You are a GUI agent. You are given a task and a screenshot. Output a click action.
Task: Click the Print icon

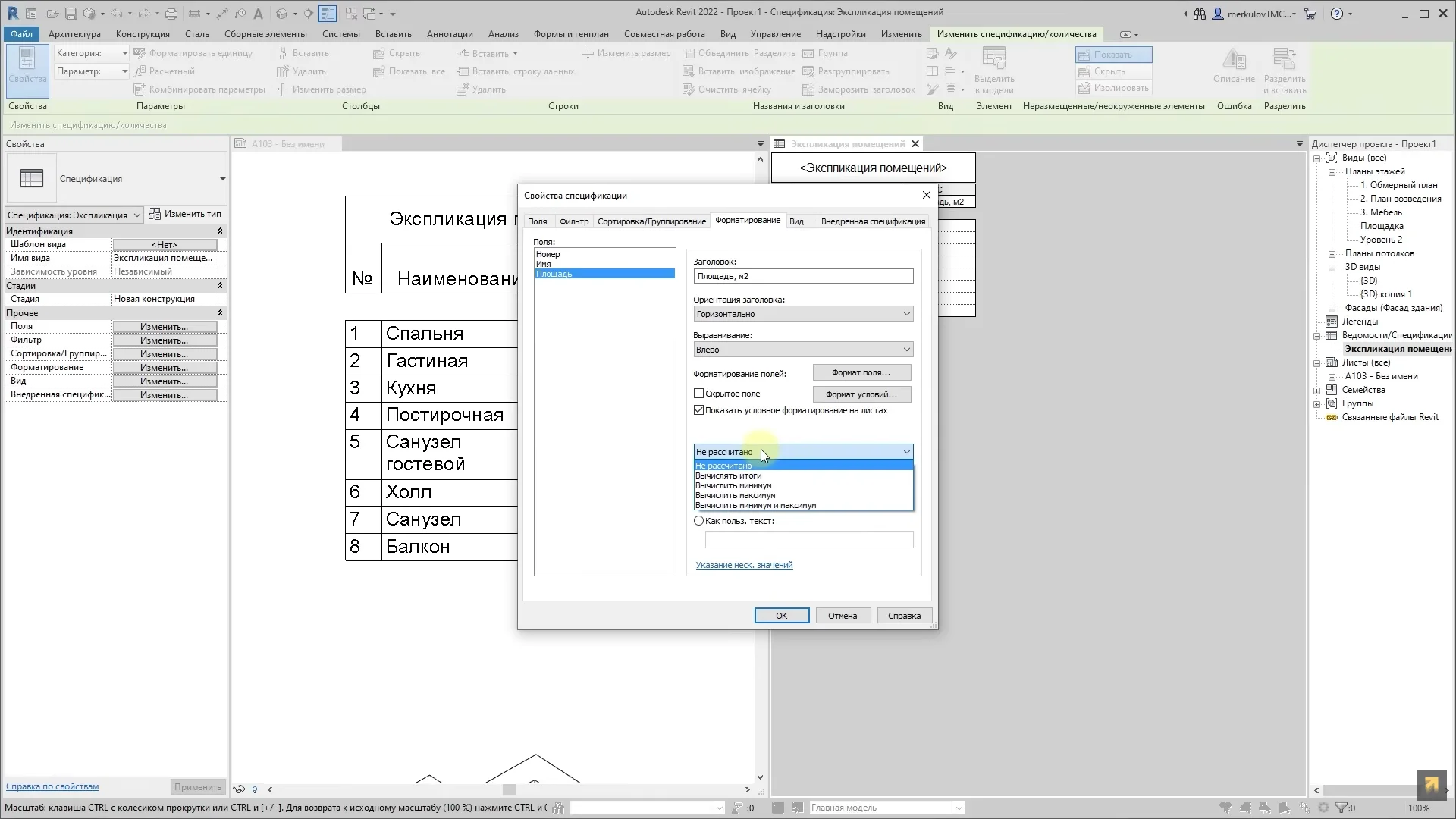(x=171, y=14)
